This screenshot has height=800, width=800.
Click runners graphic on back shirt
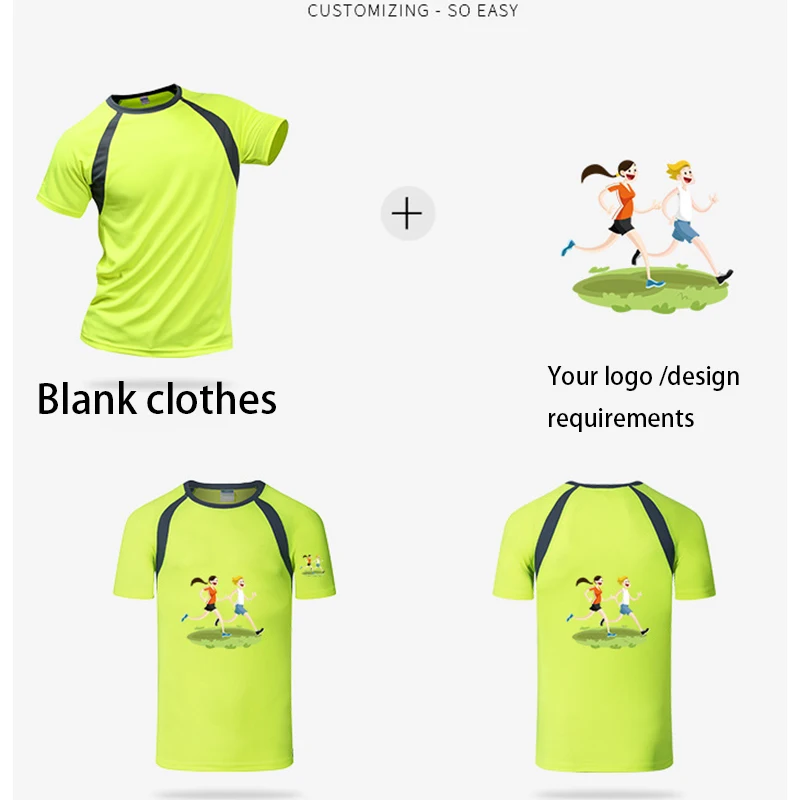[x=607, y=611]
